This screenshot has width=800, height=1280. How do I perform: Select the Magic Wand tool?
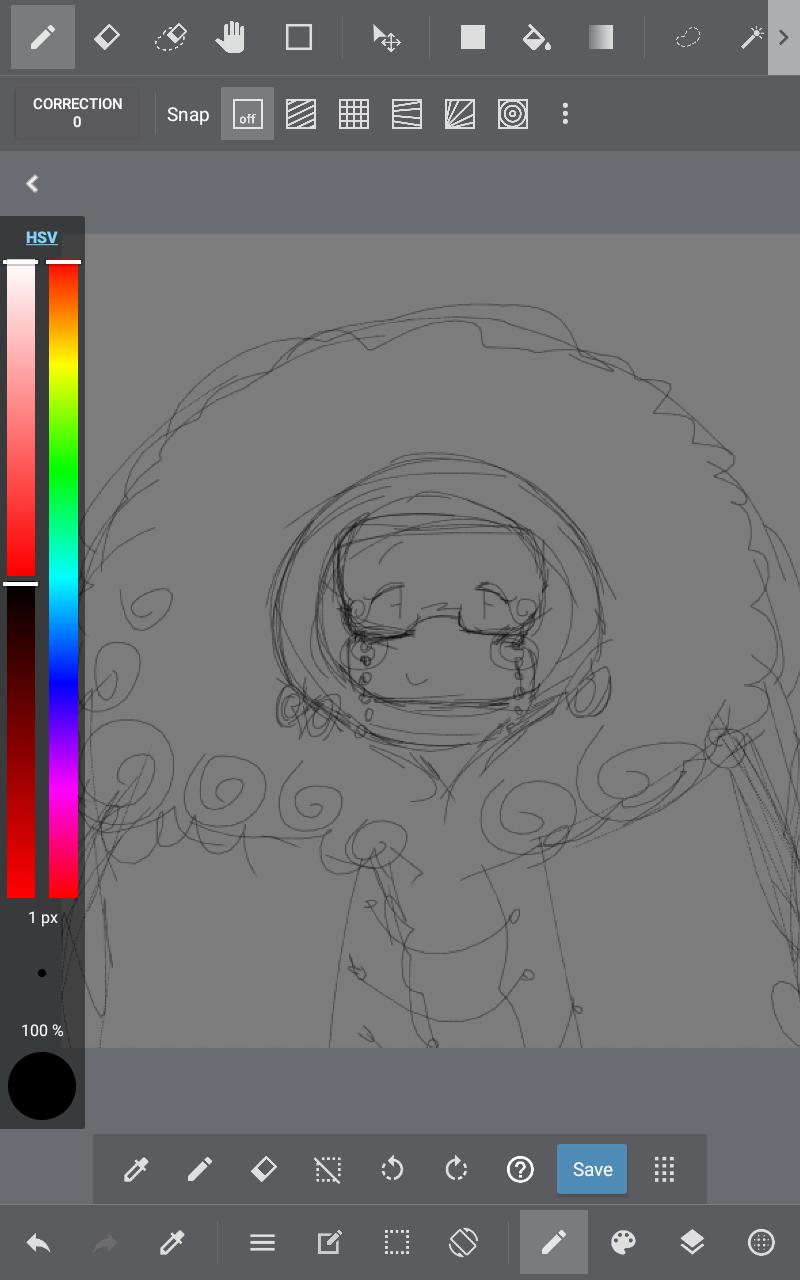point(751,38)
